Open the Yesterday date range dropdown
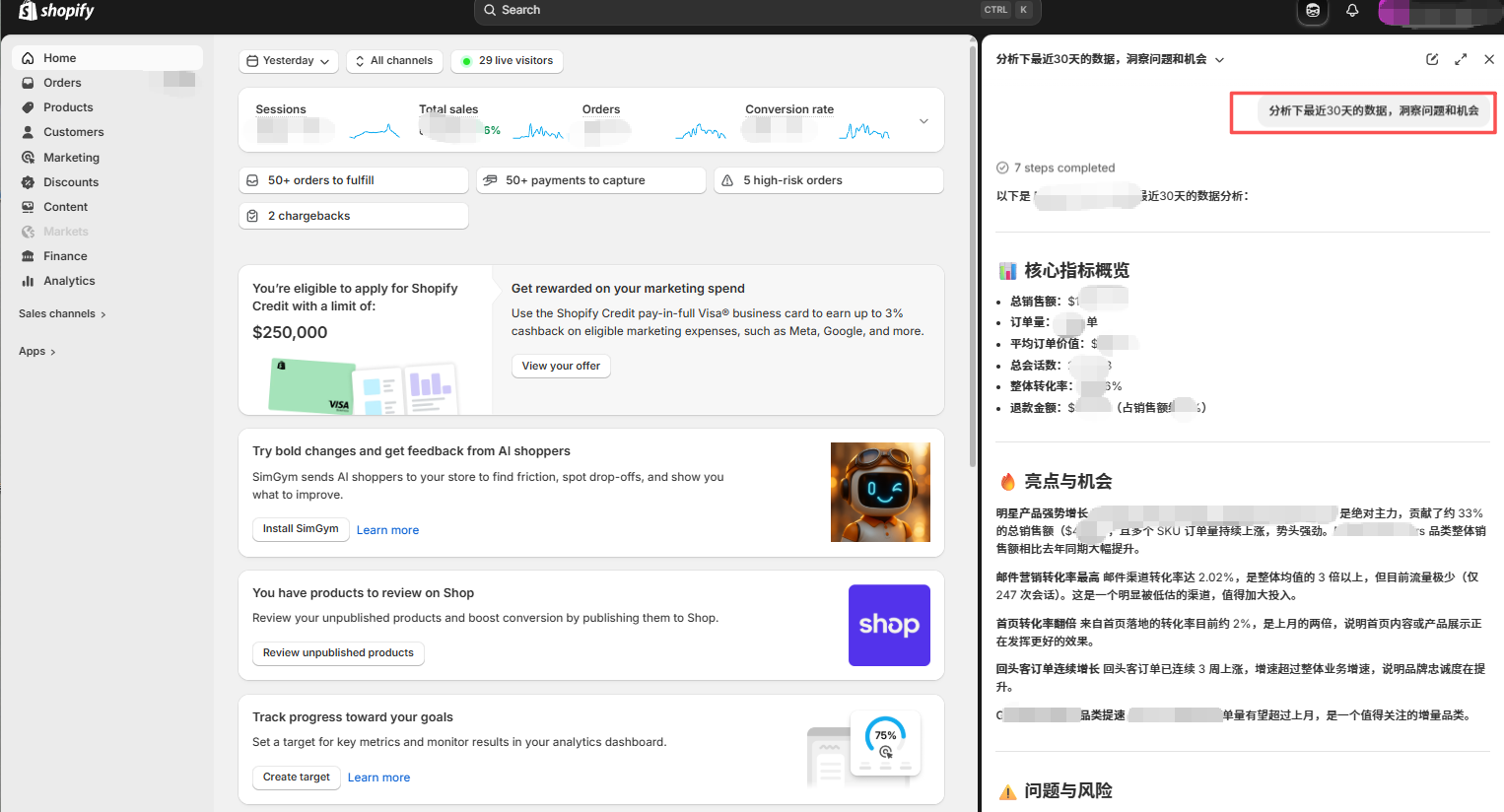Image resolution: width=1504 pixels, height=812 pixels. tap(289, 61)
